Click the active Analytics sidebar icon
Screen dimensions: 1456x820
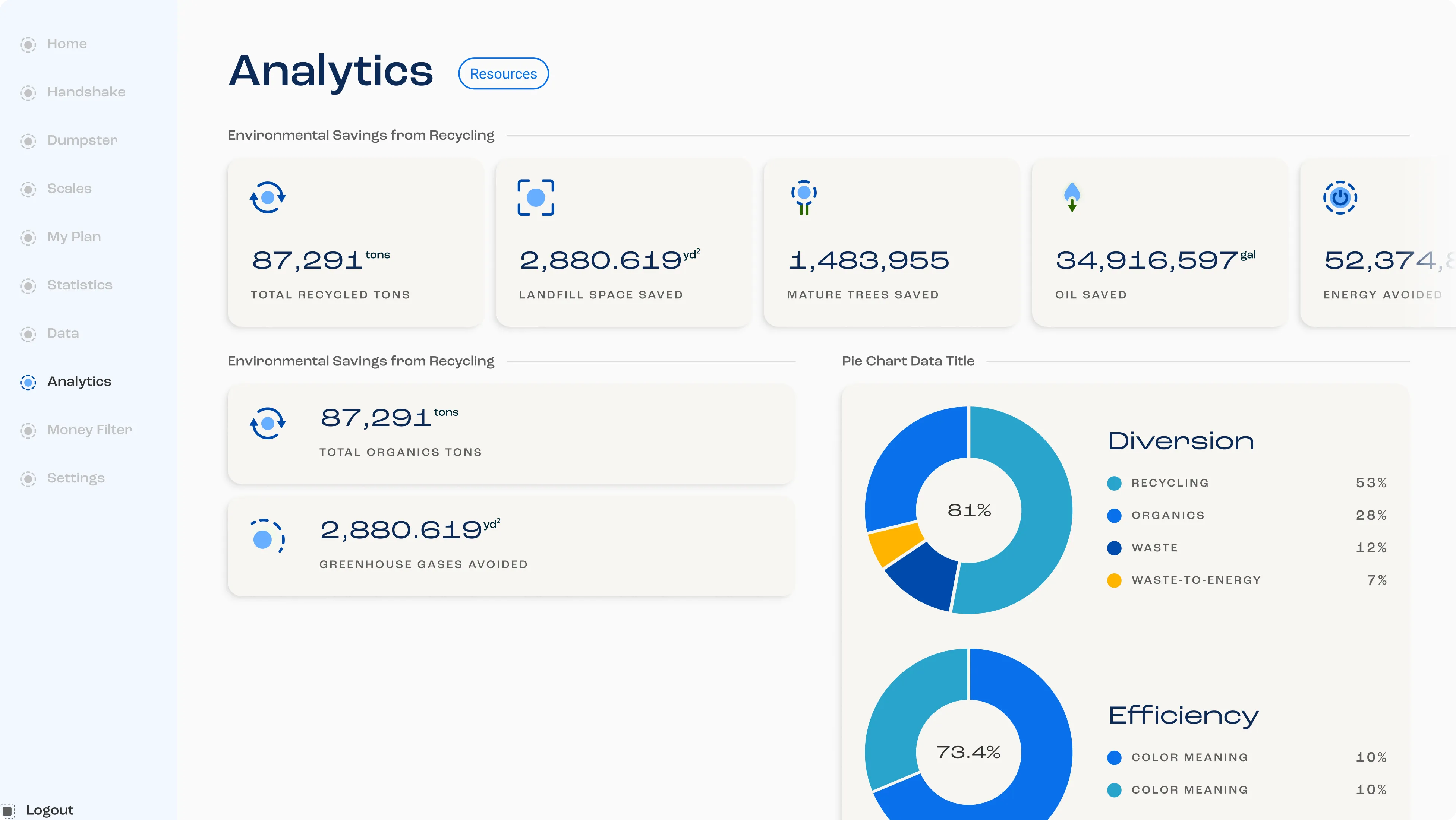coord(28,382)
